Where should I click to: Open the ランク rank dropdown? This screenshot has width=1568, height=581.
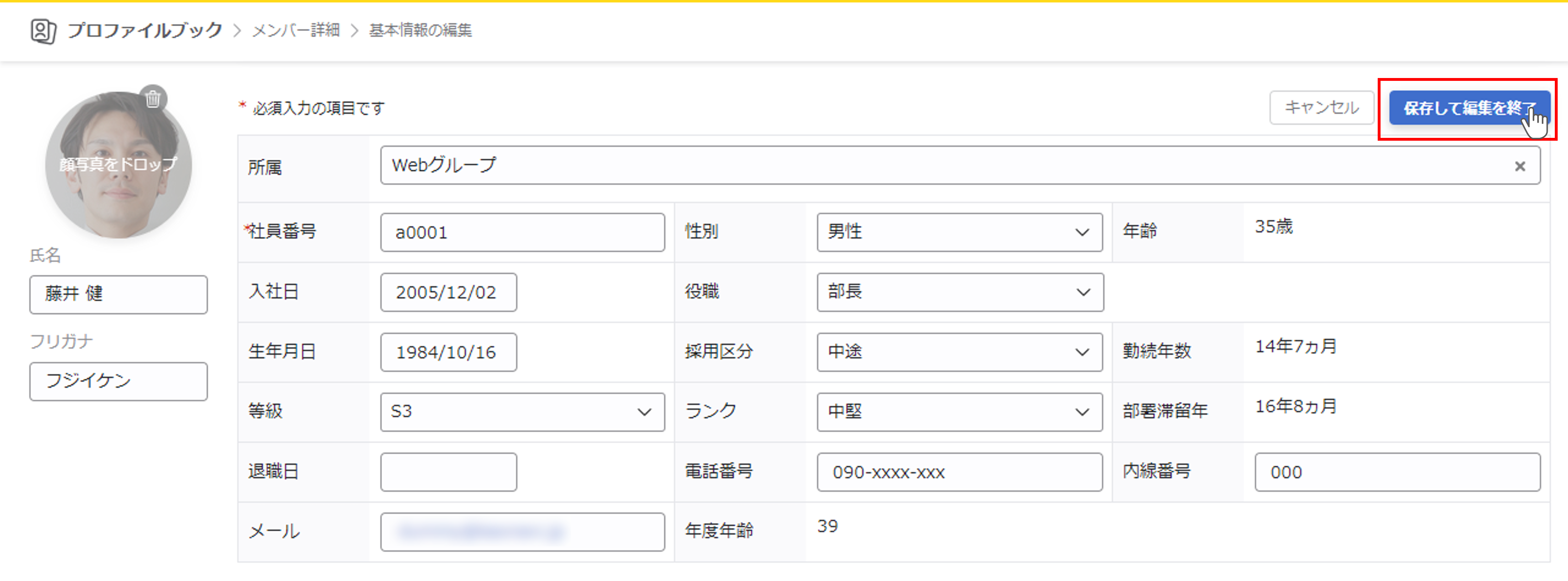click(959, 413)
